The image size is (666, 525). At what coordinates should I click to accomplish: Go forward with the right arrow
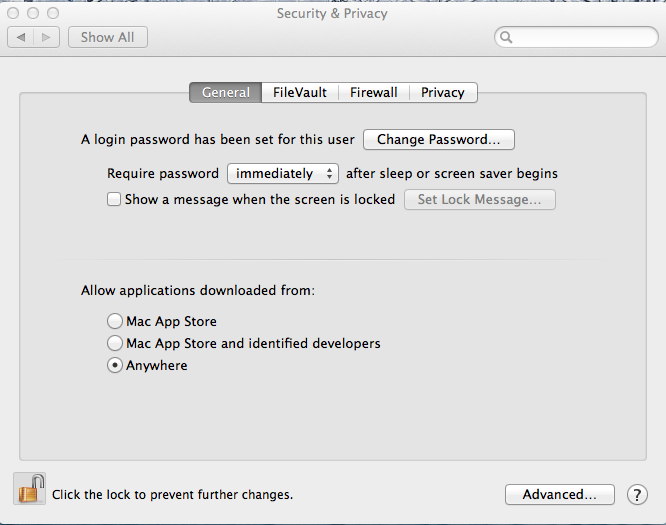click(46, 37)
